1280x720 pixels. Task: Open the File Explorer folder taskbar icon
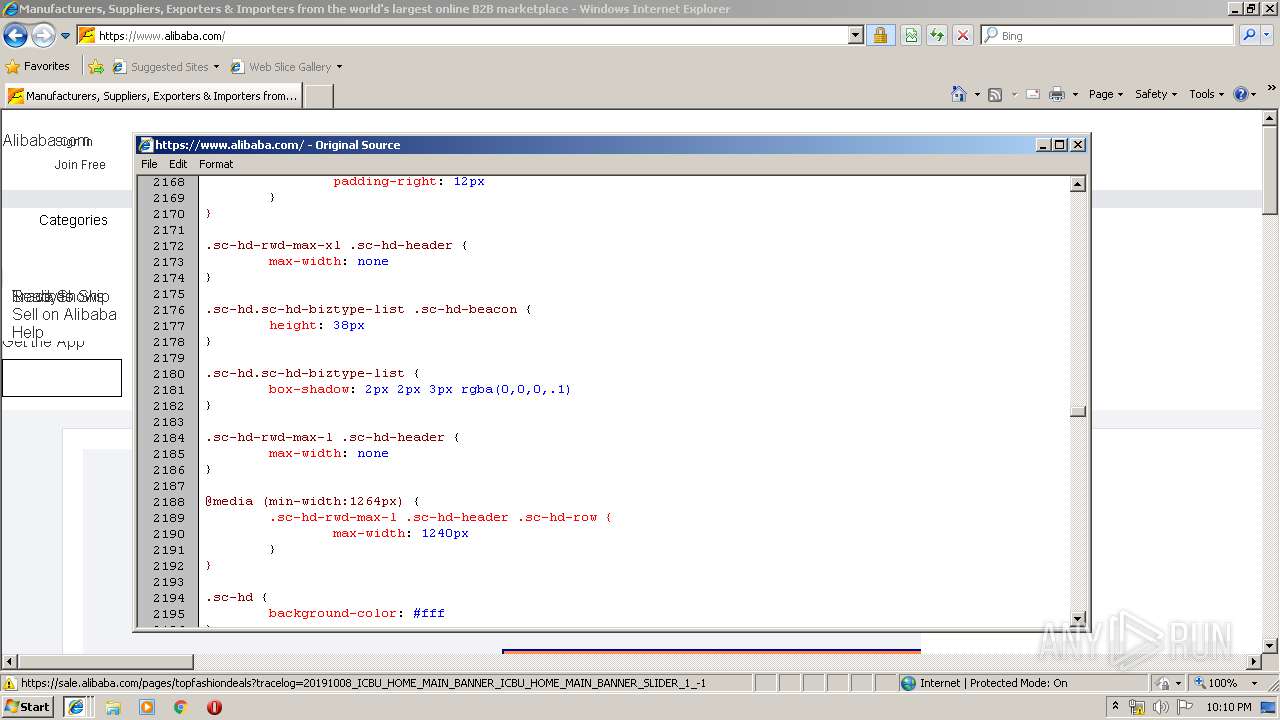113,707
